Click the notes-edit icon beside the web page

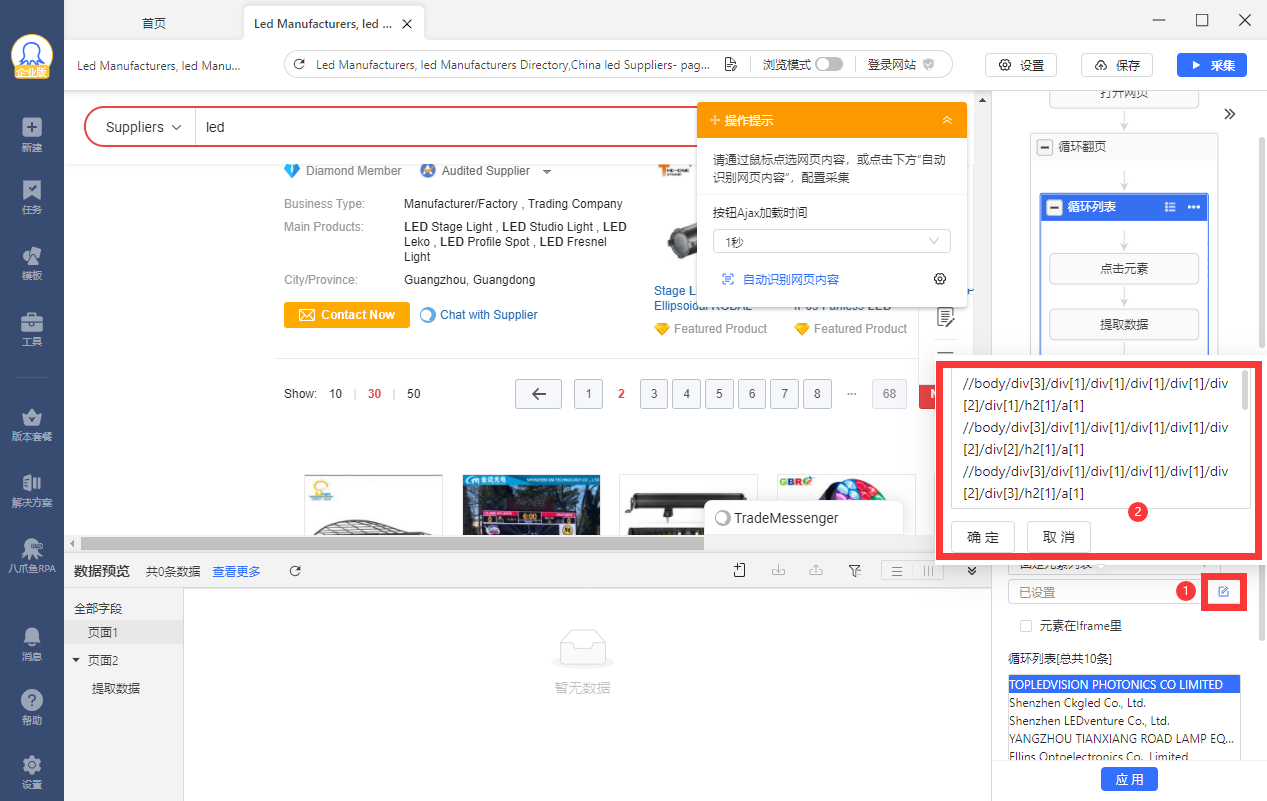point(944,317)
